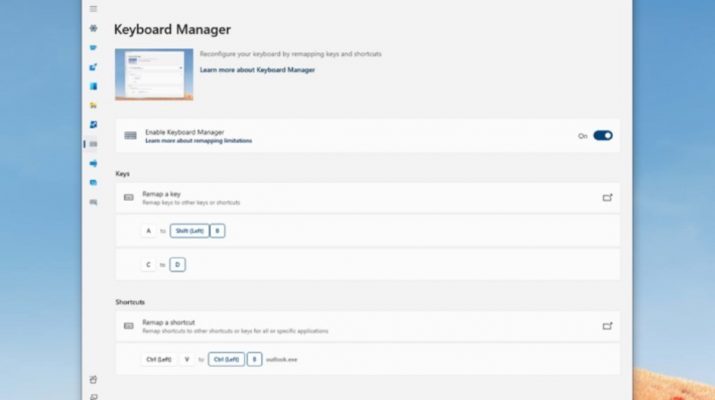715x400 pixels.
Task: Select FancyZones icon in sidebar
Action: point(93,86)
